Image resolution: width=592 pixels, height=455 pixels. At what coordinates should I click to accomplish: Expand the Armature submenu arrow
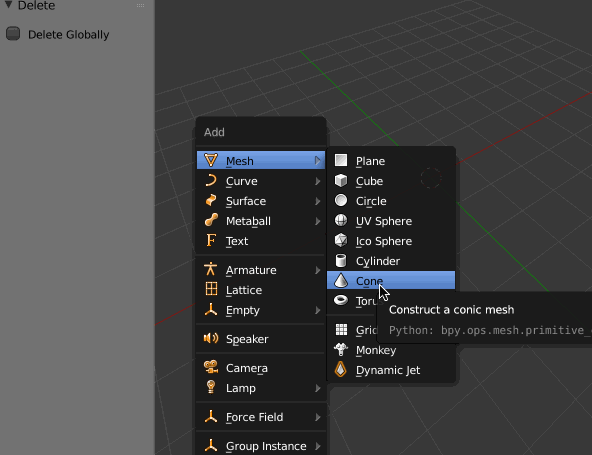(x=318, y=270)
